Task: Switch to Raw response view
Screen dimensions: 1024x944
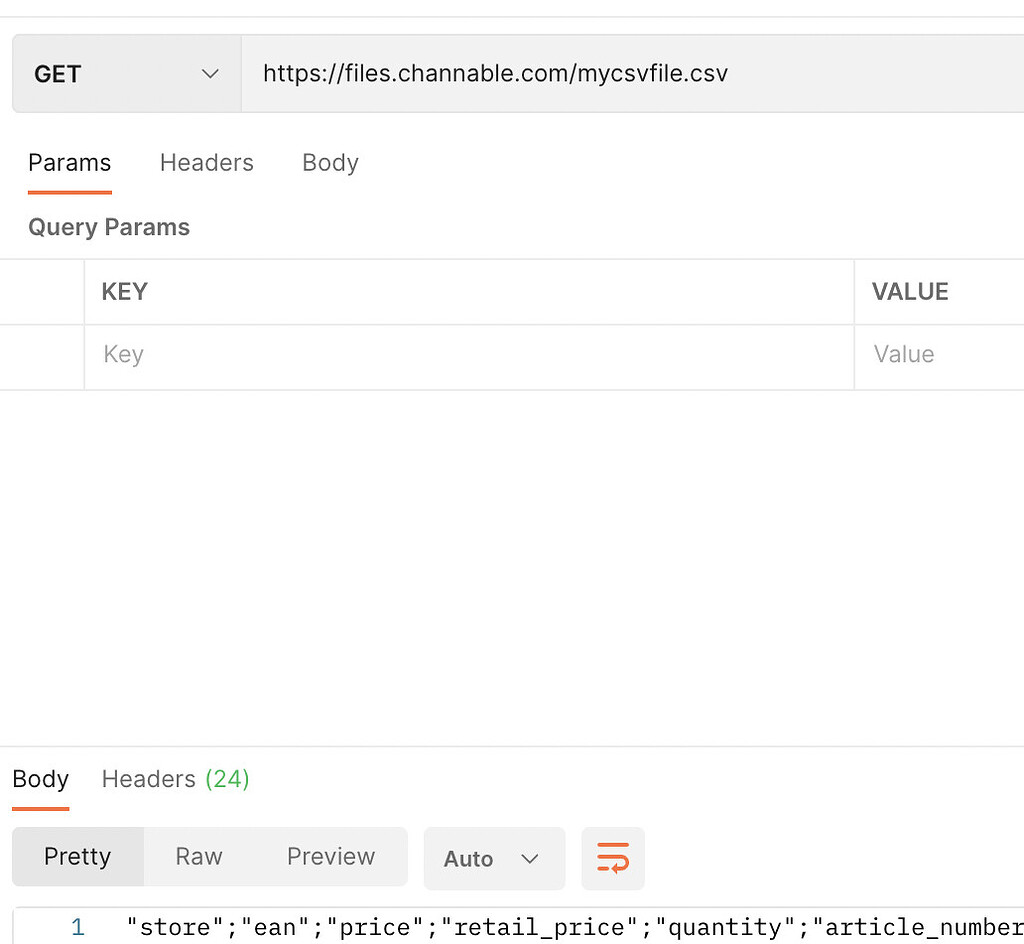Action: pyautogui.click(x=198, y=857)
